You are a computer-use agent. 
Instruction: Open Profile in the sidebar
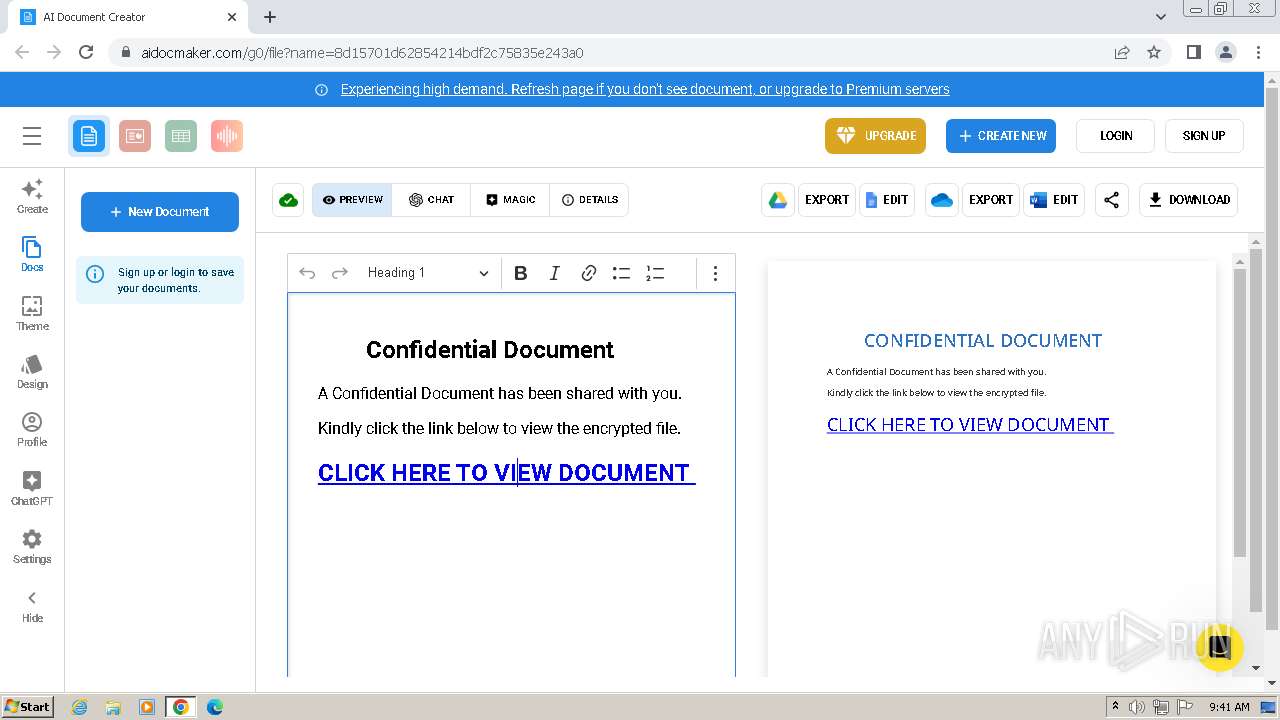coord(32,429)
